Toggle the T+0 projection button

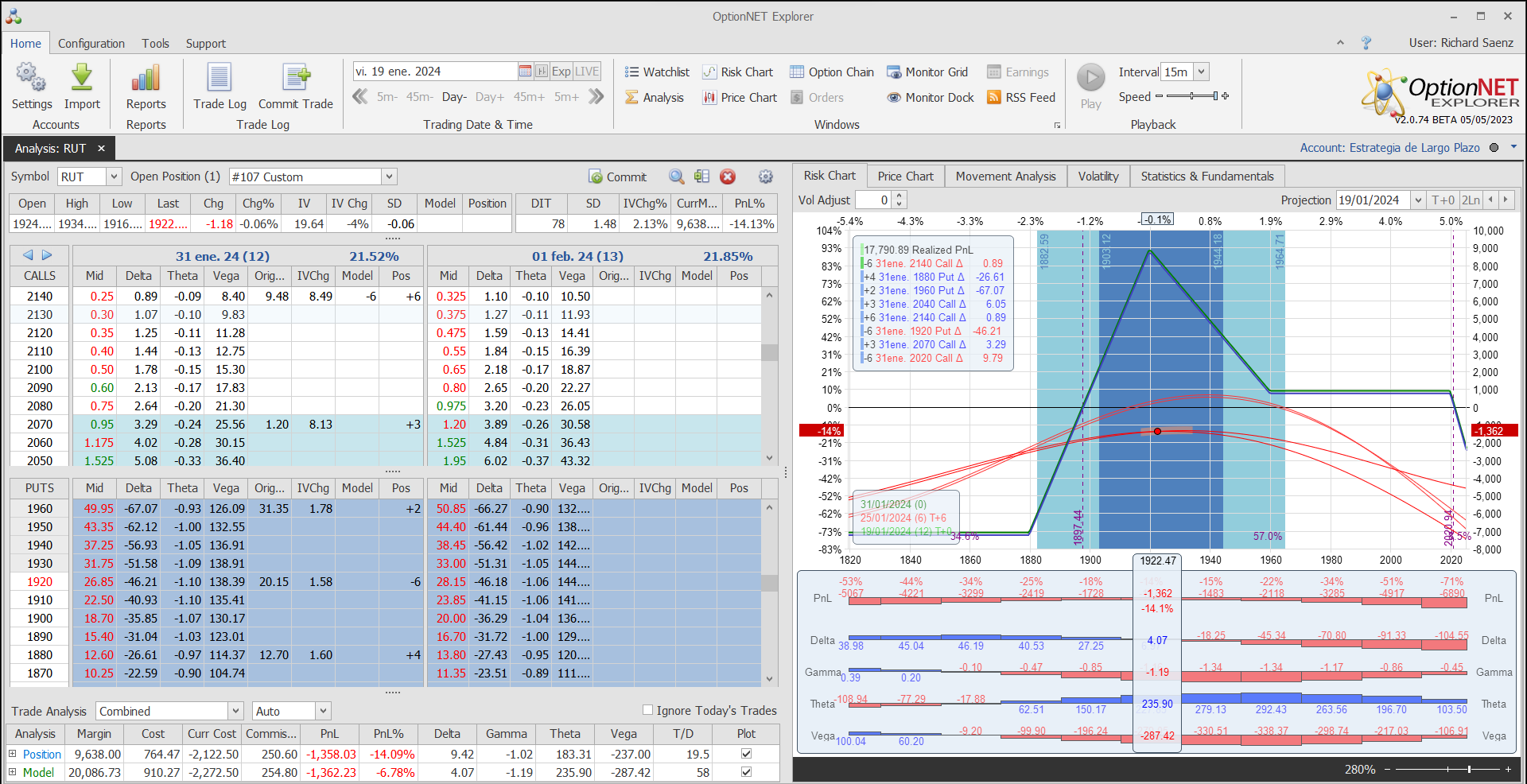[x=1443, y=200]
